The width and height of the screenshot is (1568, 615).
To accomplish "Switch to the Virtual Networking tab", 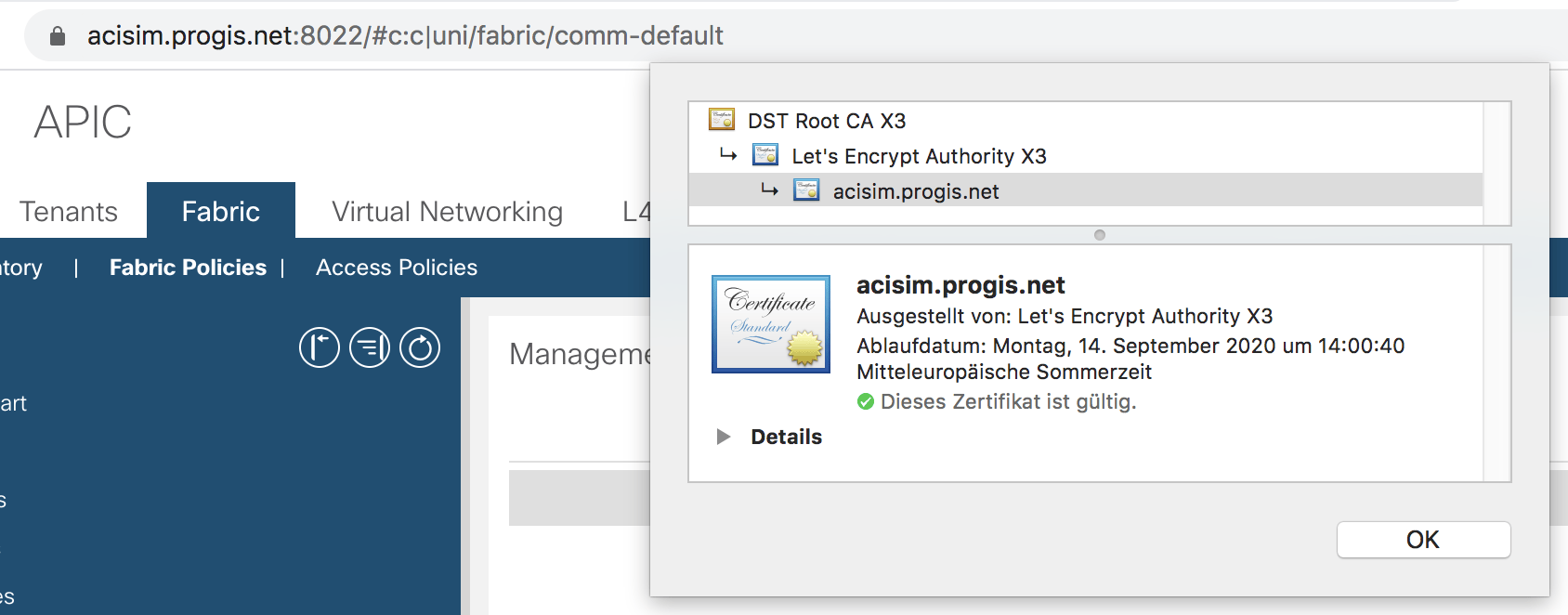I will click(447, 211).
